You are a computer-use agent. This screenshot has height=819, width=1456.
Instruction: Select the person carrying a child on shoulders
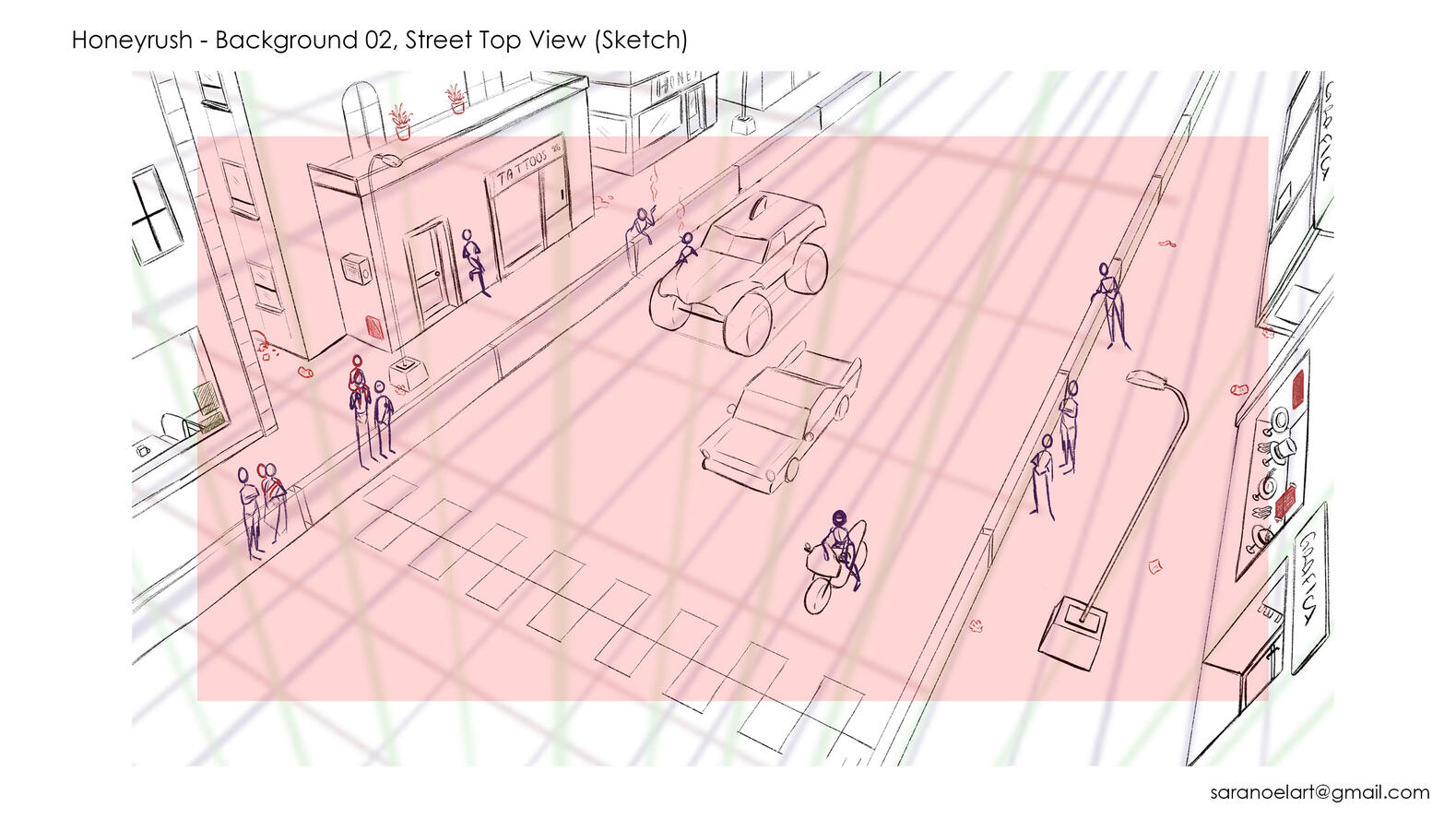[360, 406]
